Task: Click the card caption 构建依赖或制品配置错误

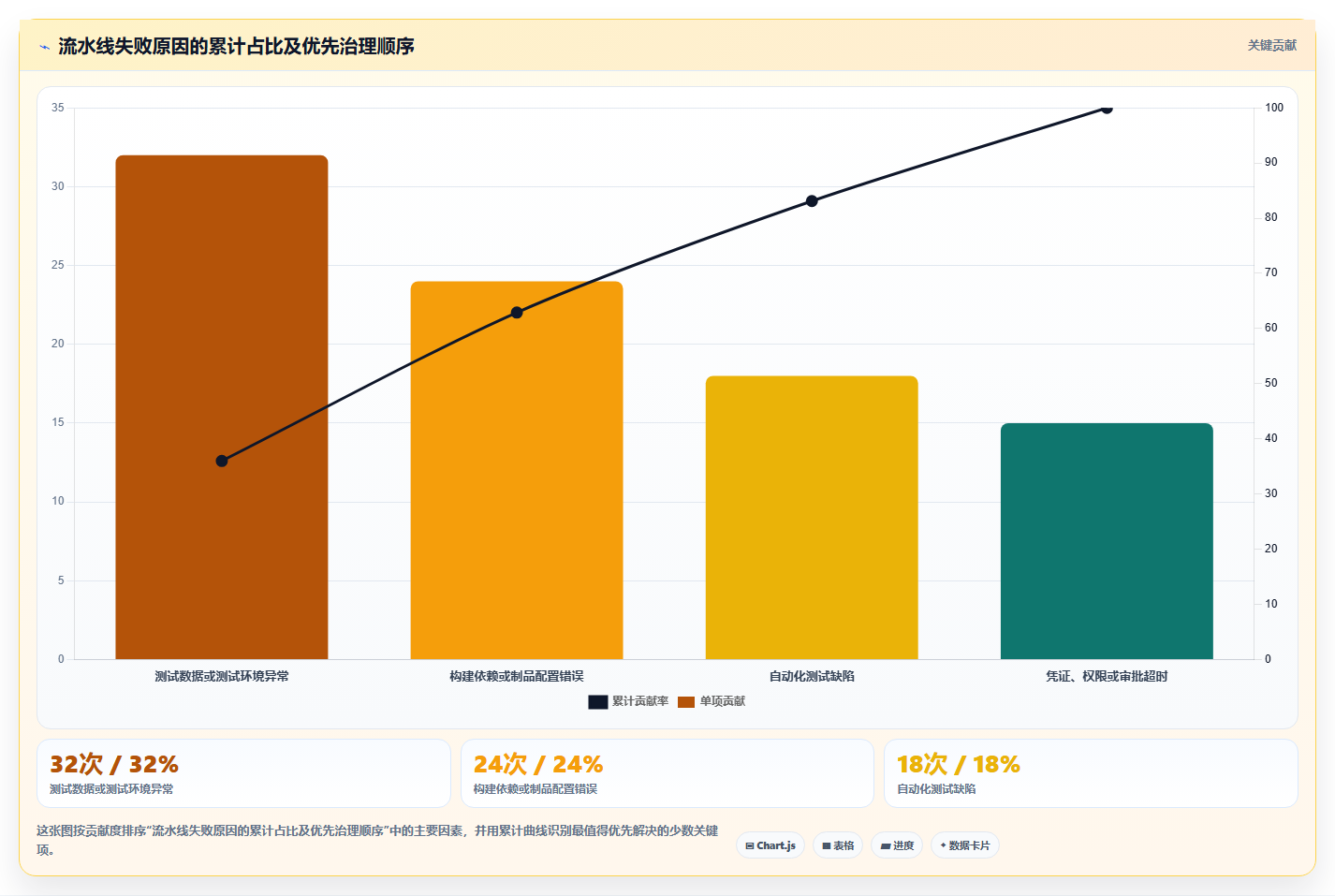Action: pyautogui.click(x=535, y=789)
